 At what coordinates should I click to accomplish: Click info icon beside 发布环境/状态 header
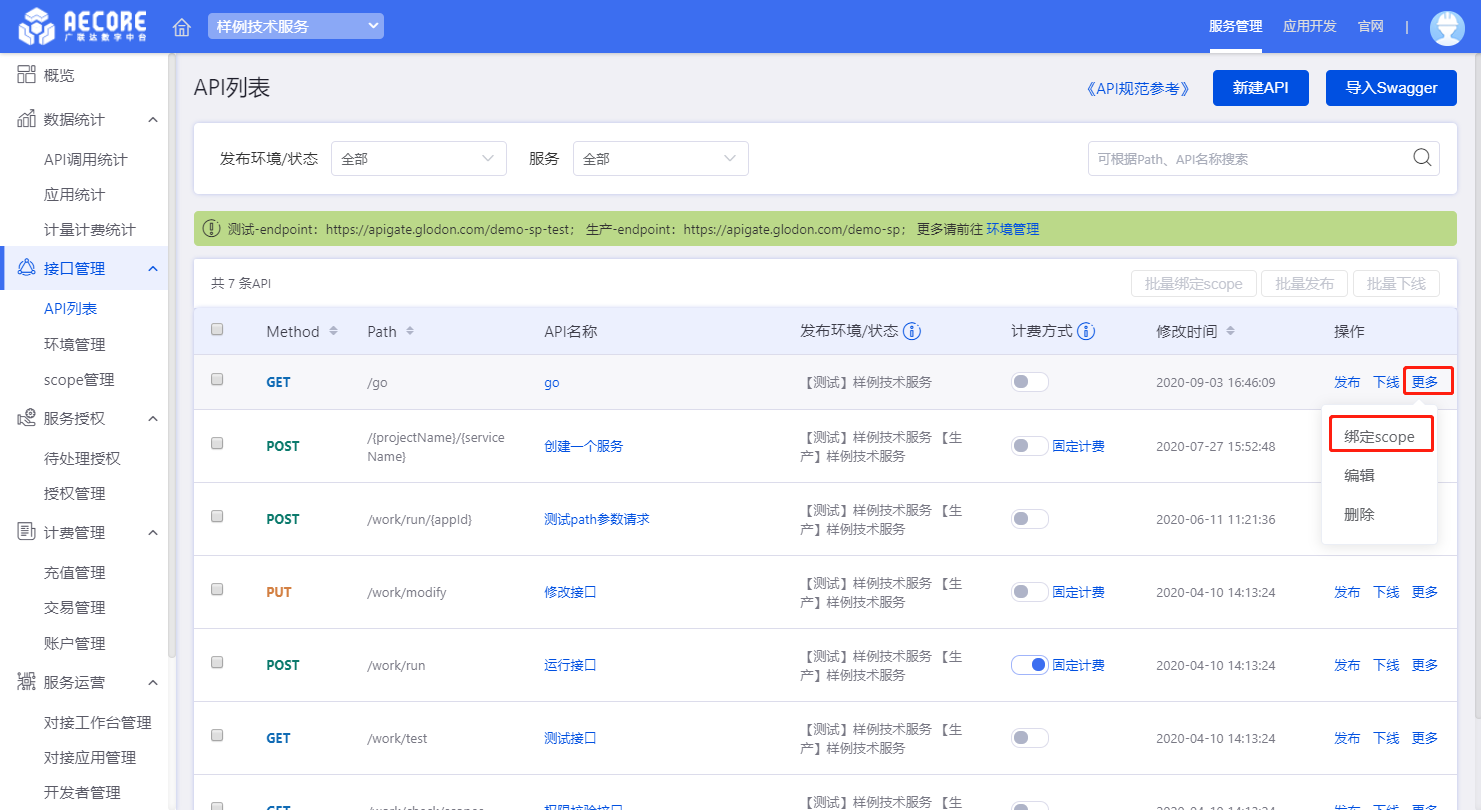click(912, 331)
